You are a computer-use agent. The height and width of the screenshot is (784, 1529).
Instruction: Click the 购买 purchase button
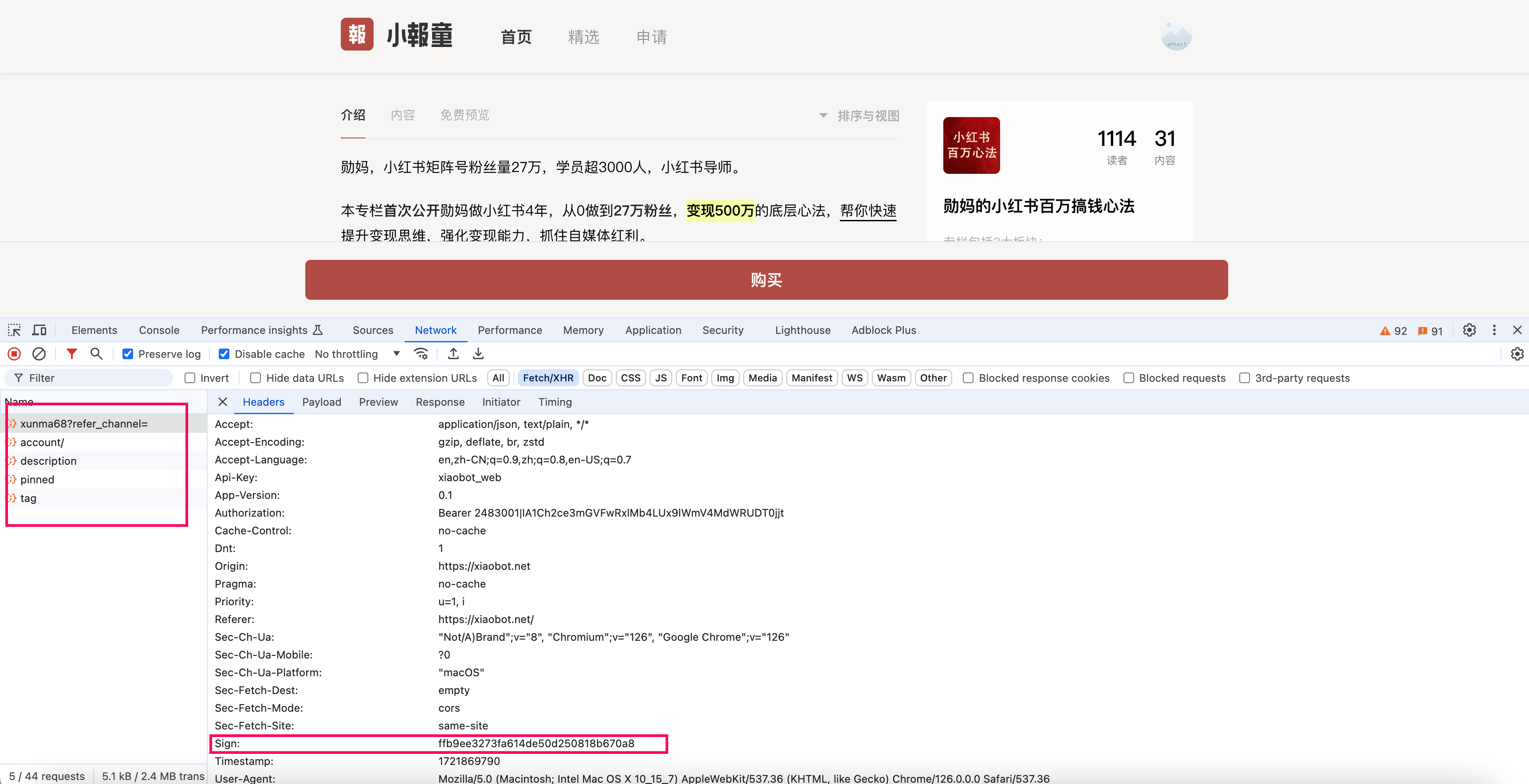tap(766, 279)
